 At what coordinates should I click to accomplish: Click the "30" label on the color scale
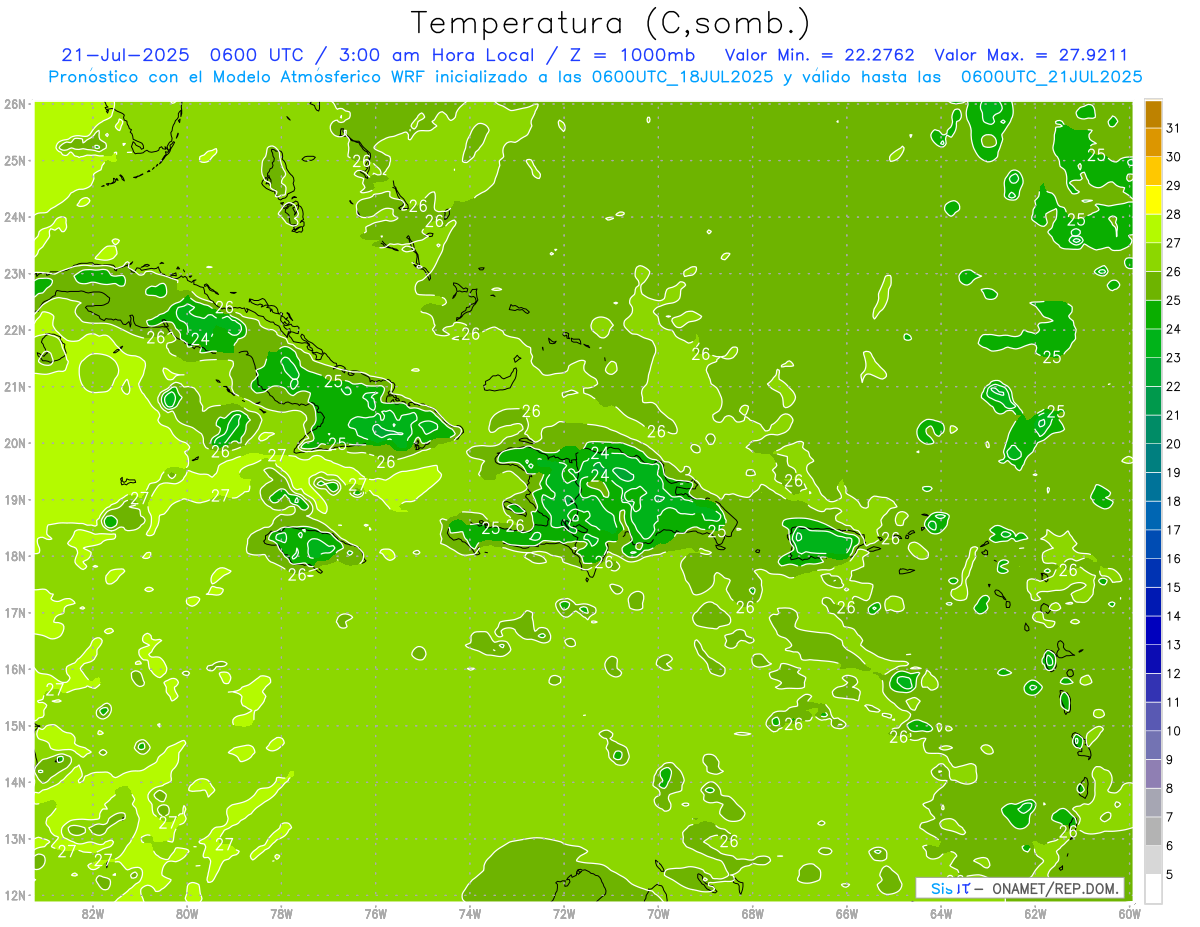[1173, 157]
